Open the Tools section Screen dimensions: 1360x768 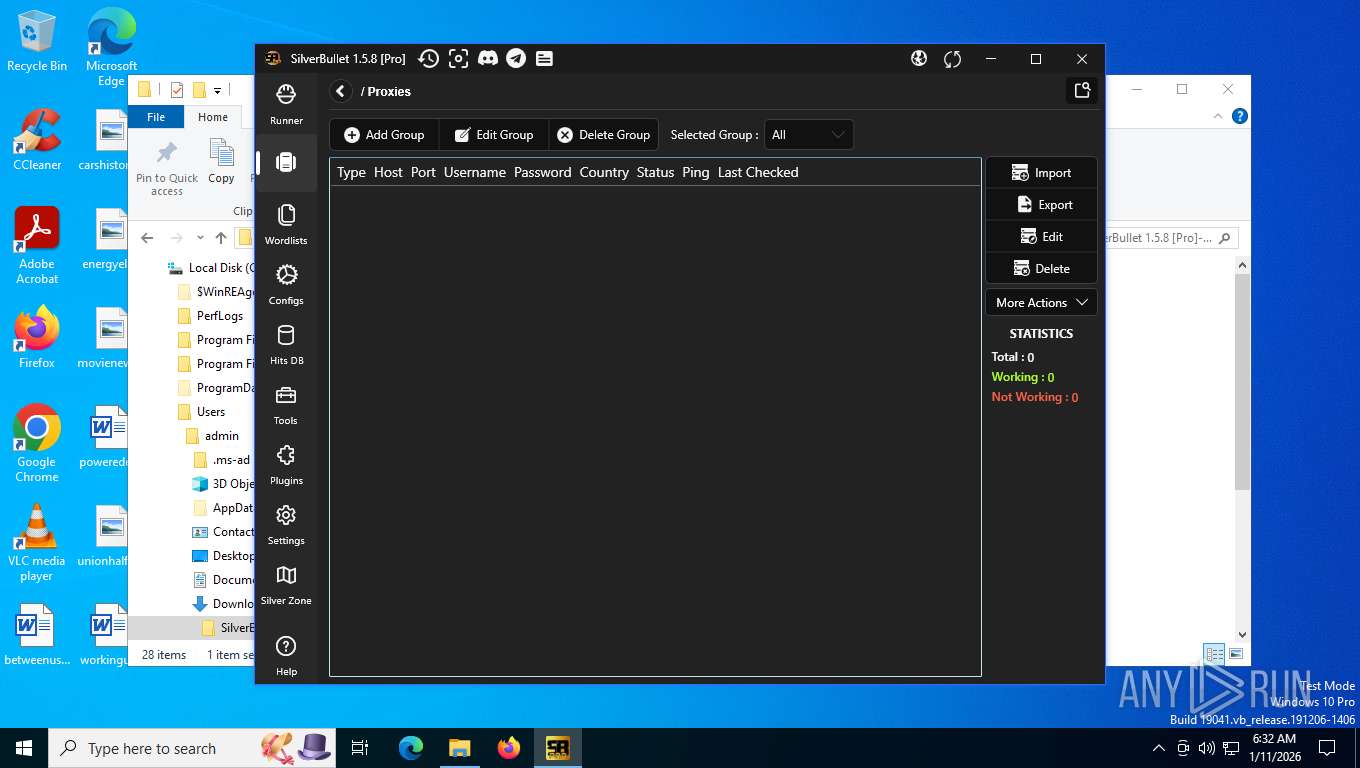[286, 404]
